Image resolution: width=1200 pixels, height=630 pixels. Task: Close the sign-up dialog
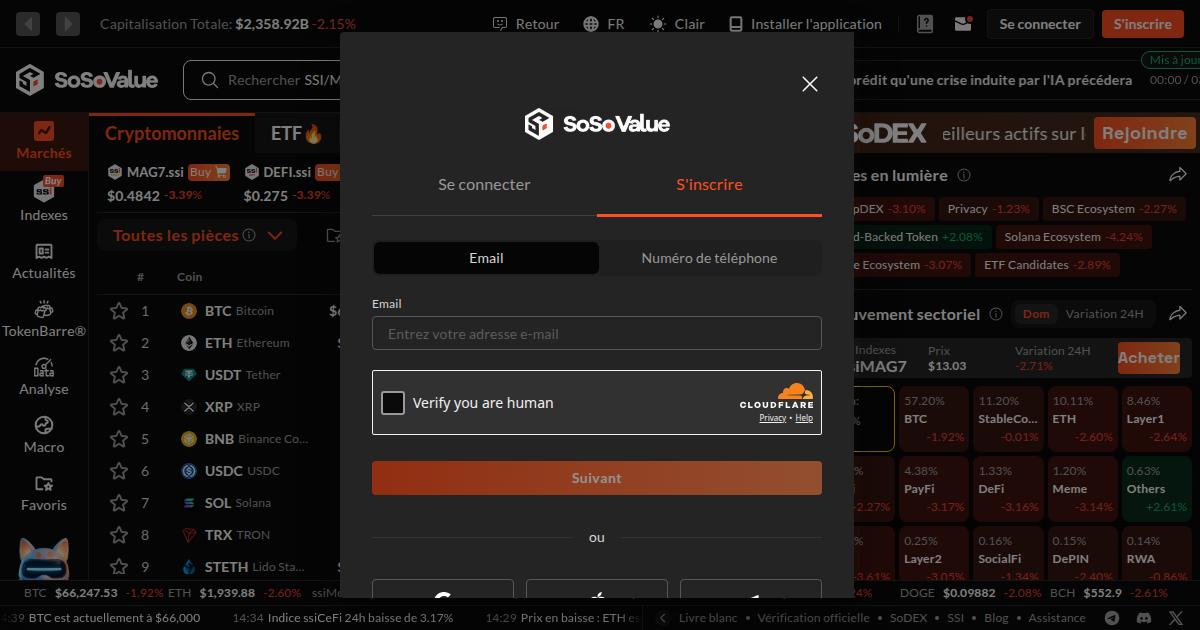(x=810, y=84)
